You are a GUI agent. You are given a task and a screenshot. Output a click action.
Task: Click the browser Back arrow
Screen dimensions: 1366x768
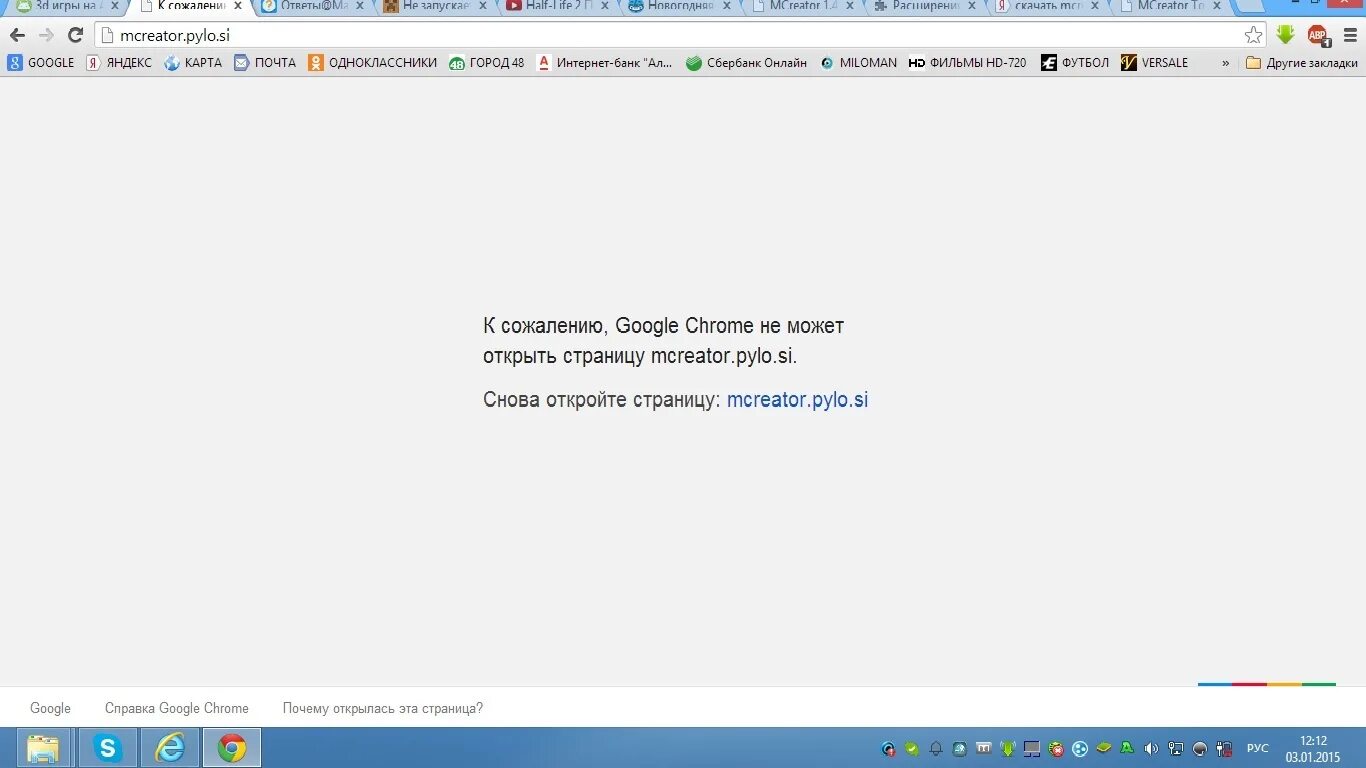tap(17, 35)
